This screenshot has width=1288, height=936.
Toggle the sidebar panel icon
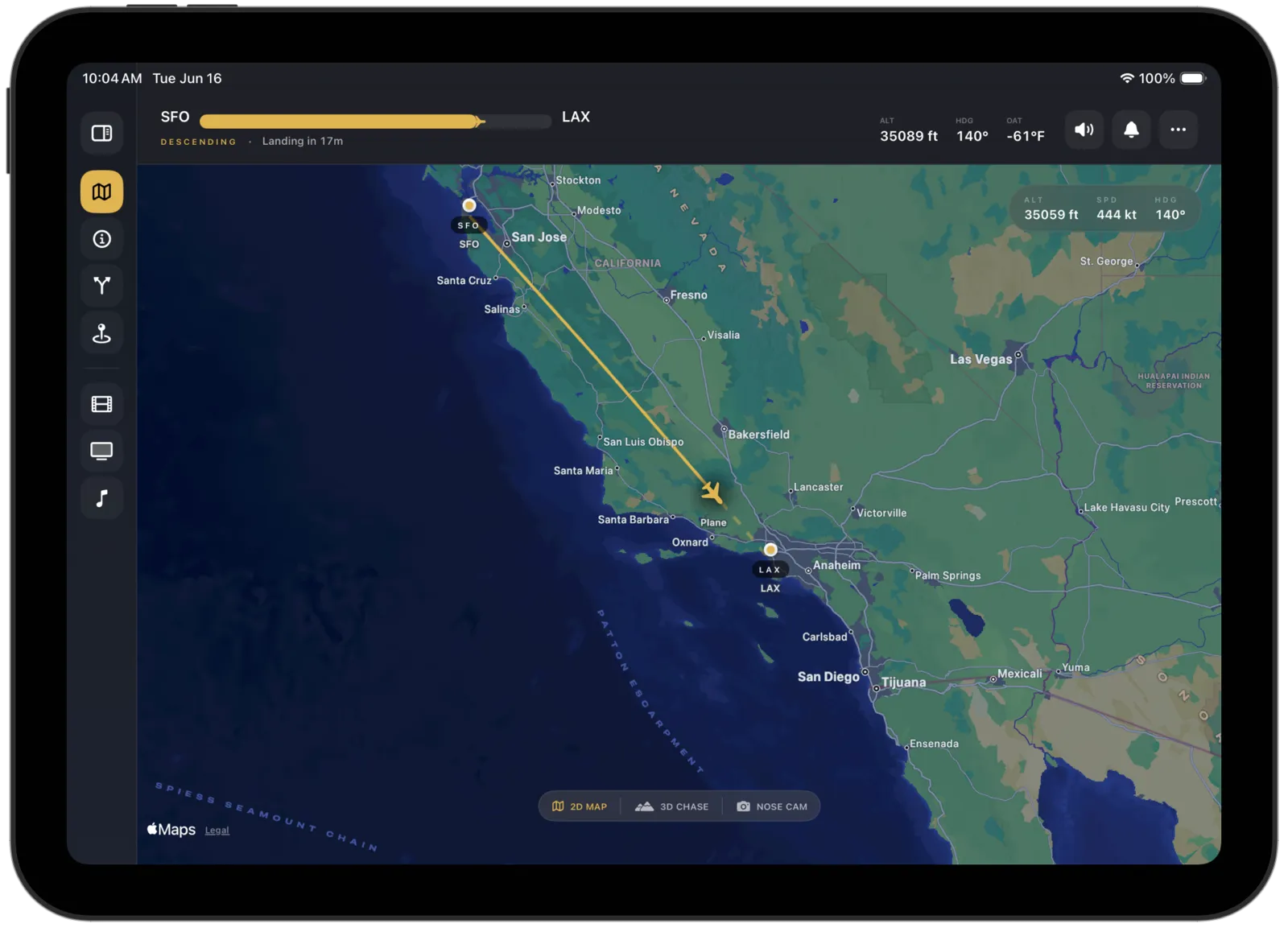[x=101, y=133]
